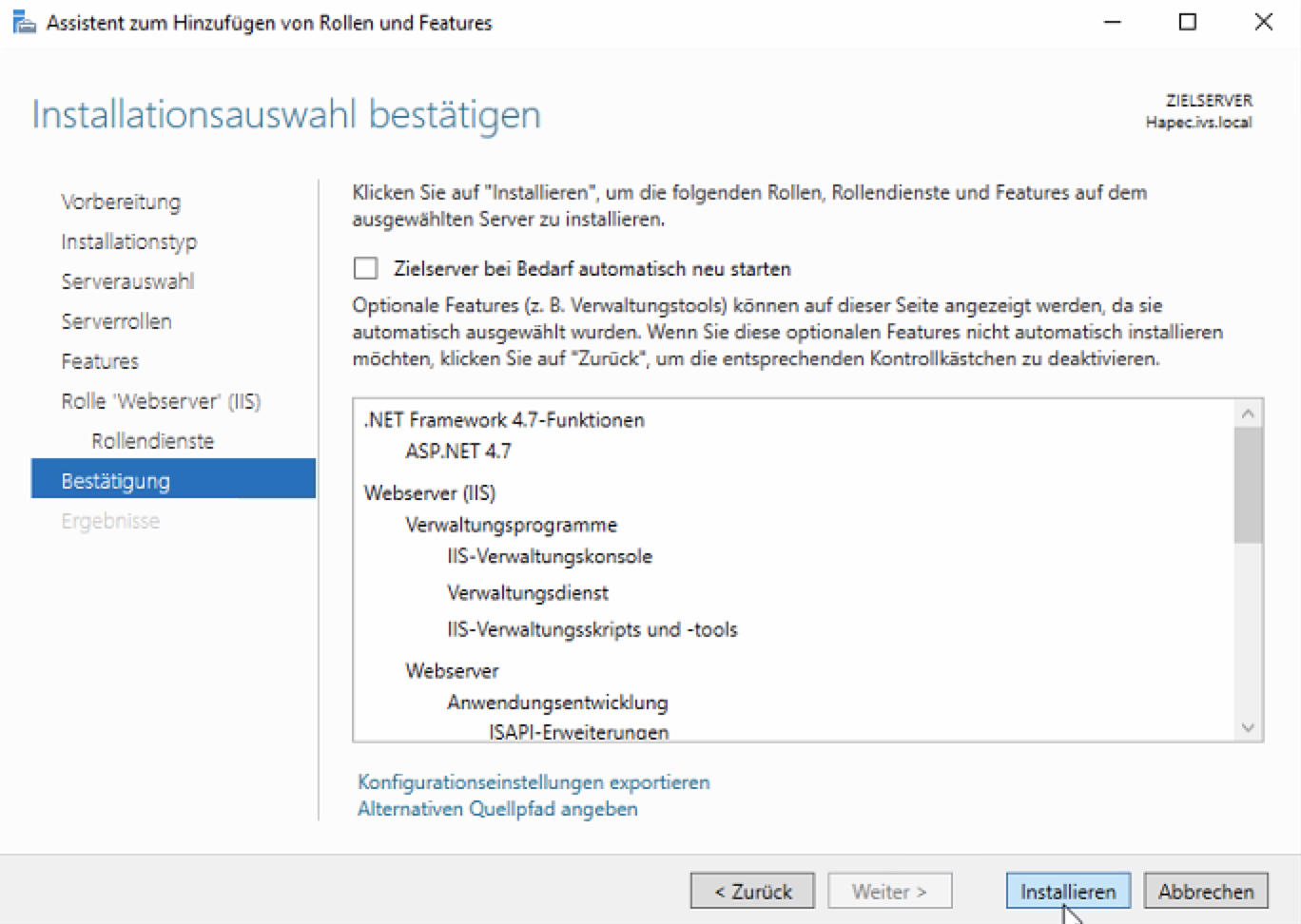Click the feature list scrollbar thumb

[x=1248, y=485]
